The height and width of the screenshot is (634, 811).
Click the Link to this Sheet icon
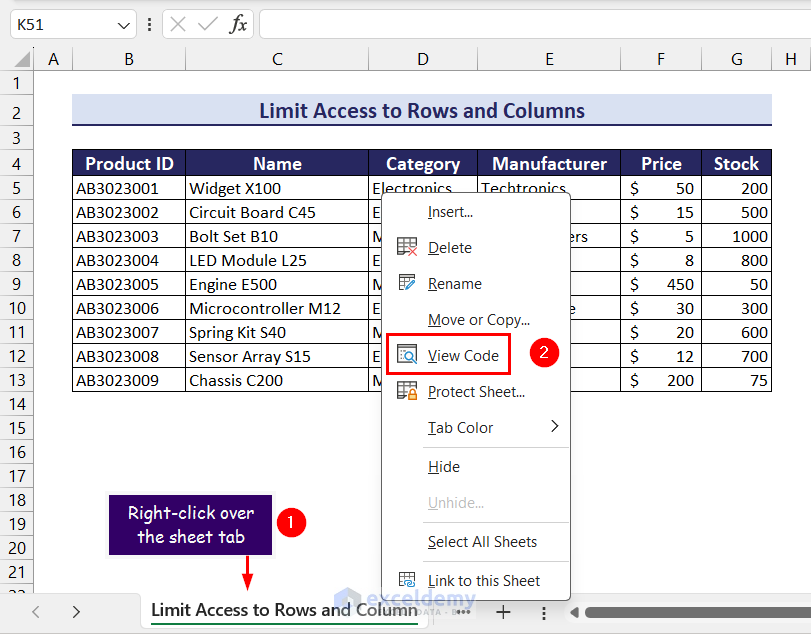tap(407, 580)
